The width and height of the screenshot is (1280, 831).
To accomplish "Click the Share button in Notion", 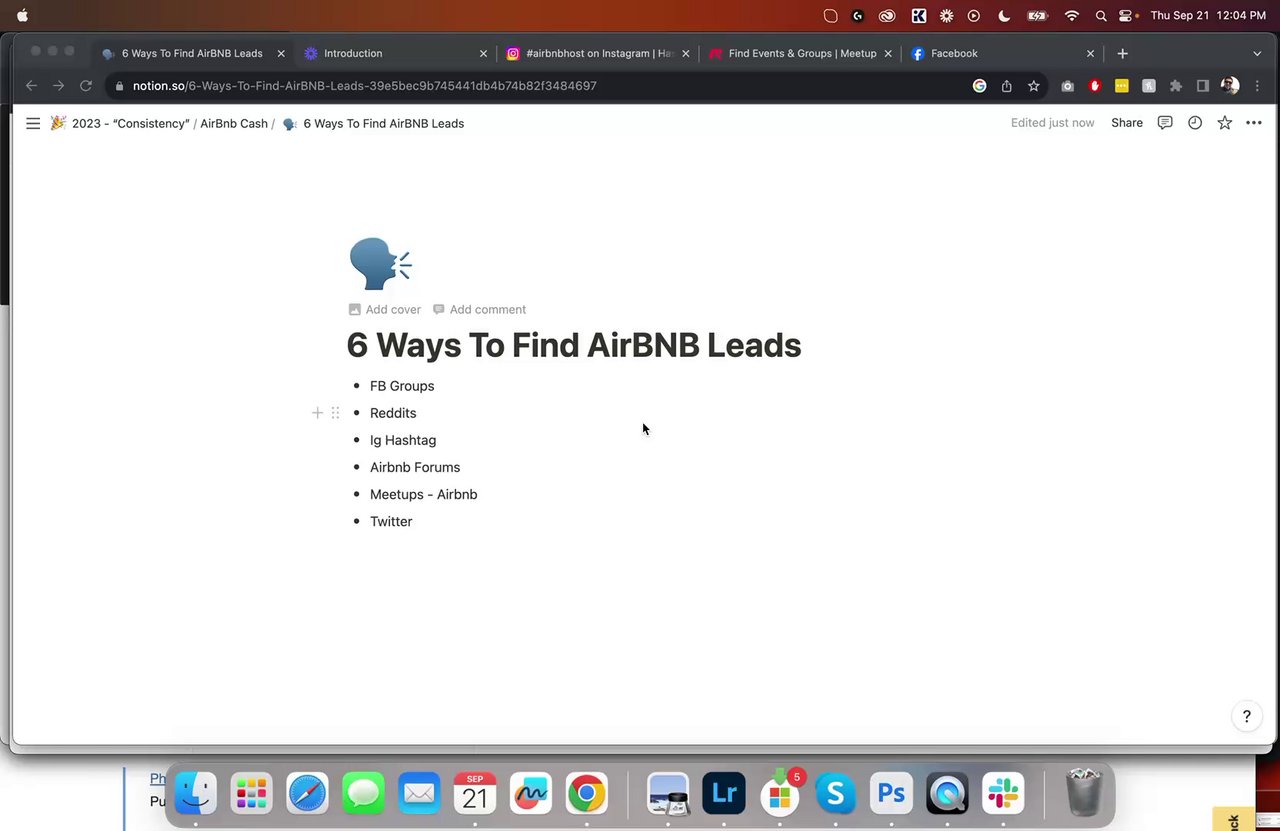I will tap(1127, 123).
